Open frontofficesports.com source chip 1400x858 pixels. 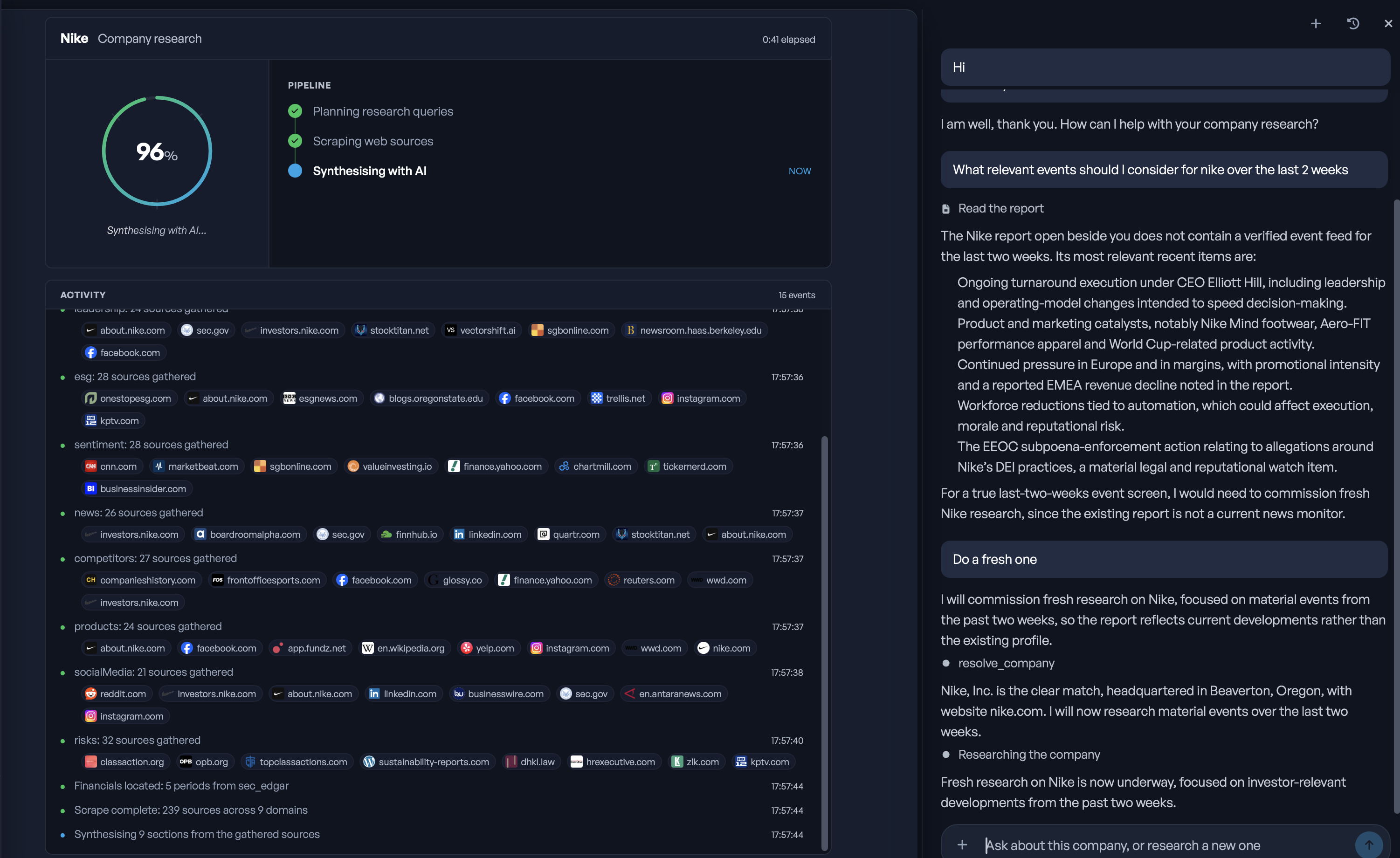point(267,580)
